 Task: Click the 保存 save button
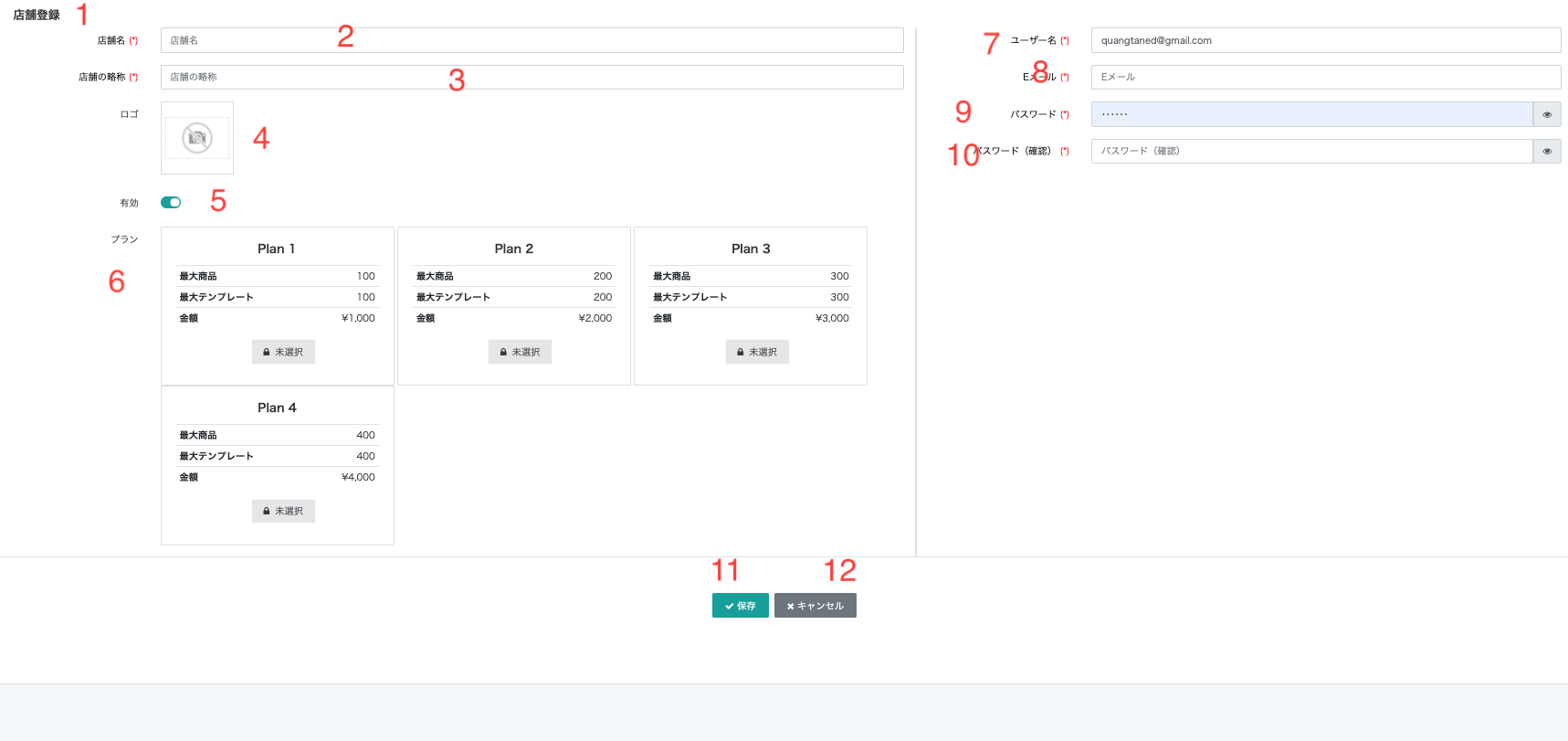point(740,606)
